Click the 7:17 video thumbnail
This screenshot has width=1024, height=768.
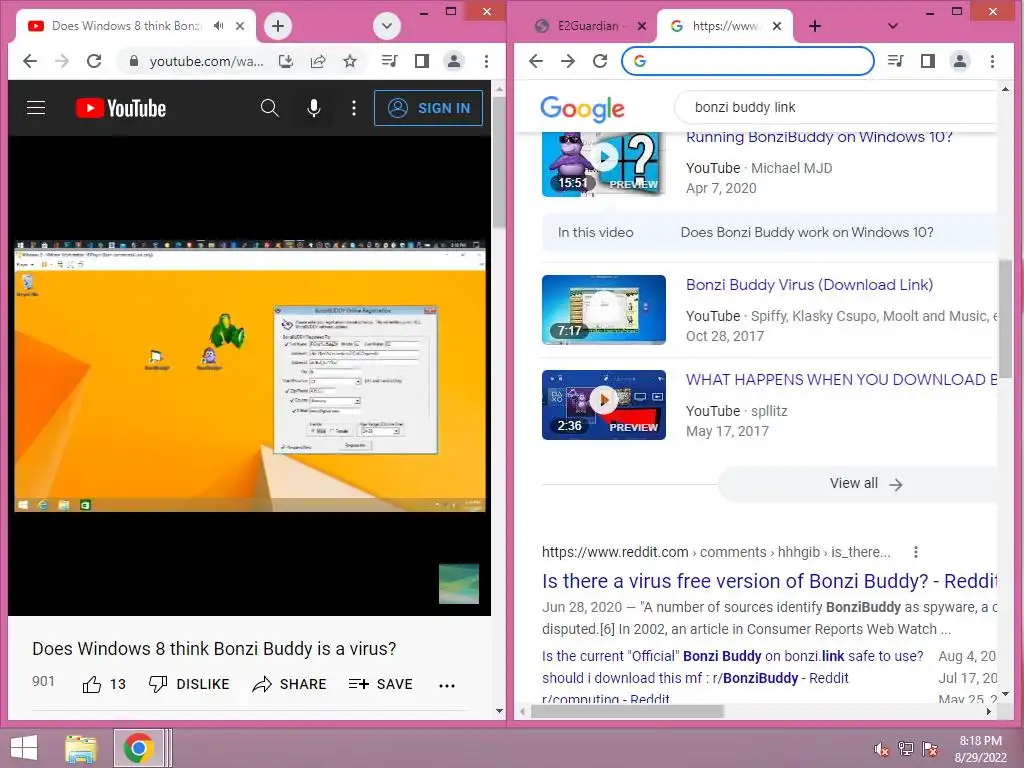pyautogui.click(x=603, y=310)
